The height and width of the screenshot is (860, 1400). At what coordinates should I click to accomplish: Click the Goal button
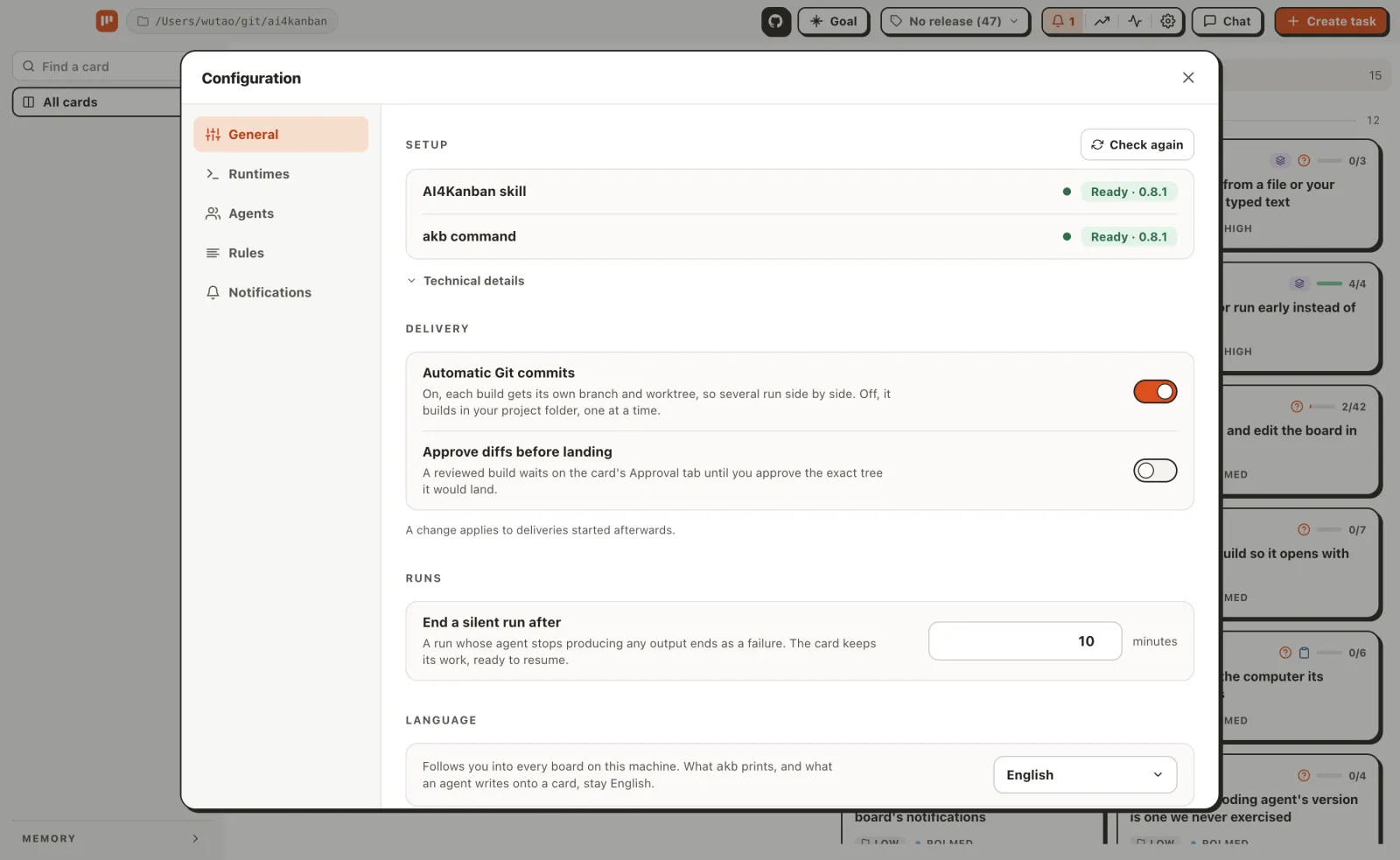[833, 21]
